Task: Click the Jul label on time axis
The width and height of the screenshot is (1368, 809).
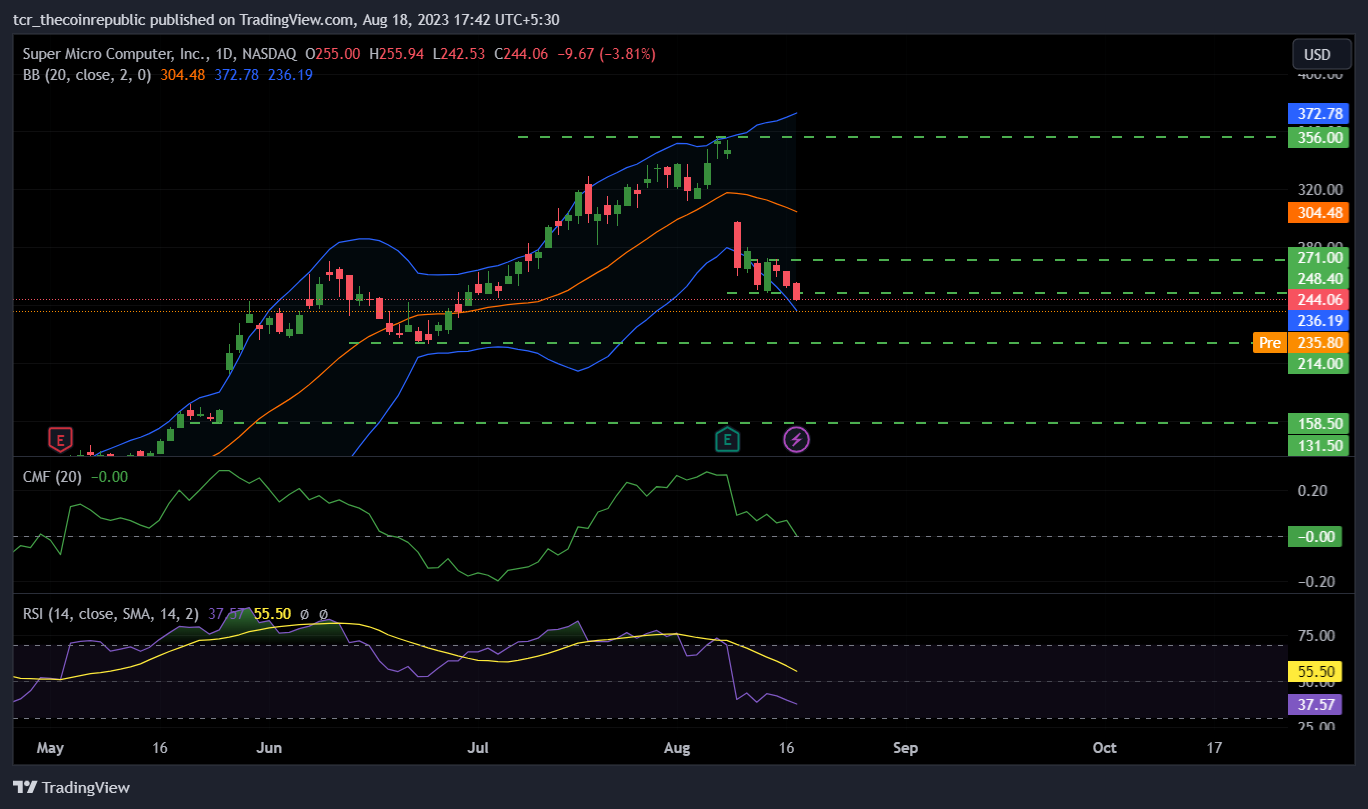Action: (x=479, y=748)
